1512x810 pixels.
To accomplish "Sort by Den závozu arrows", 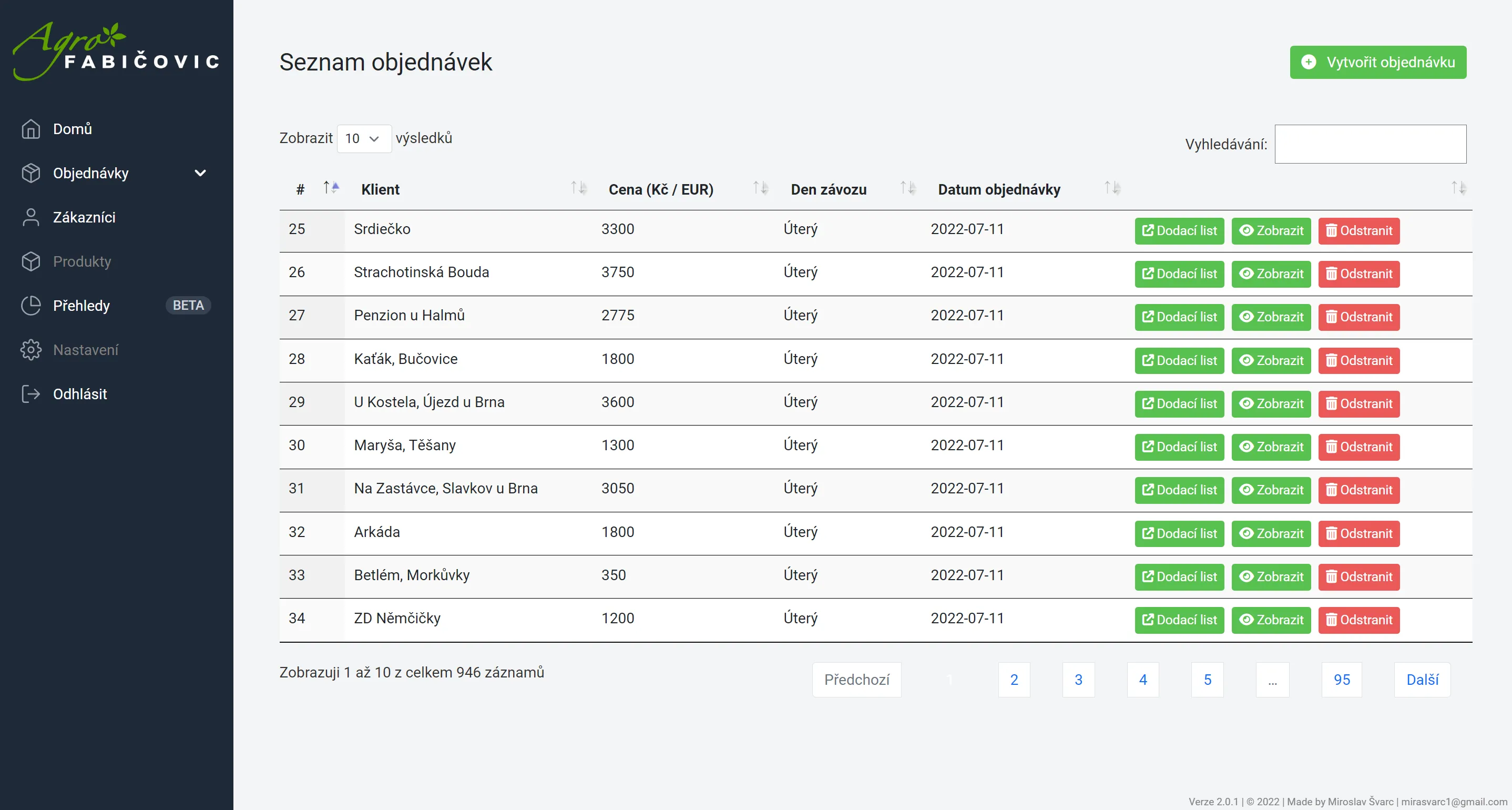I will (x=908, y=188).
